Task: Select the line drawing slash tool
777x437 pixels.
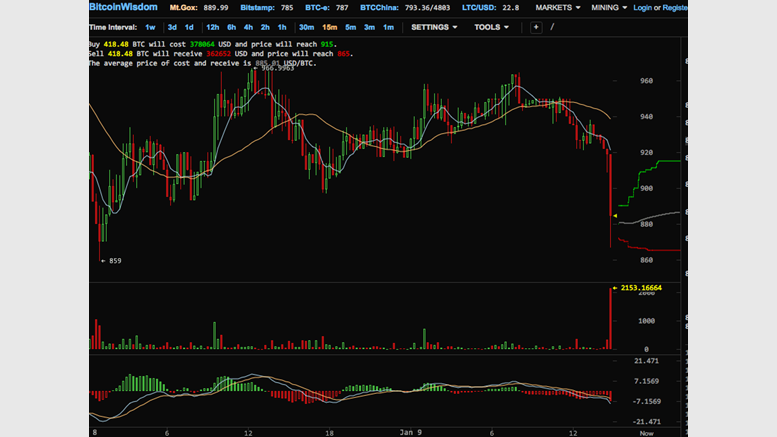Action: pyautogui.click(x=552, y=27)
